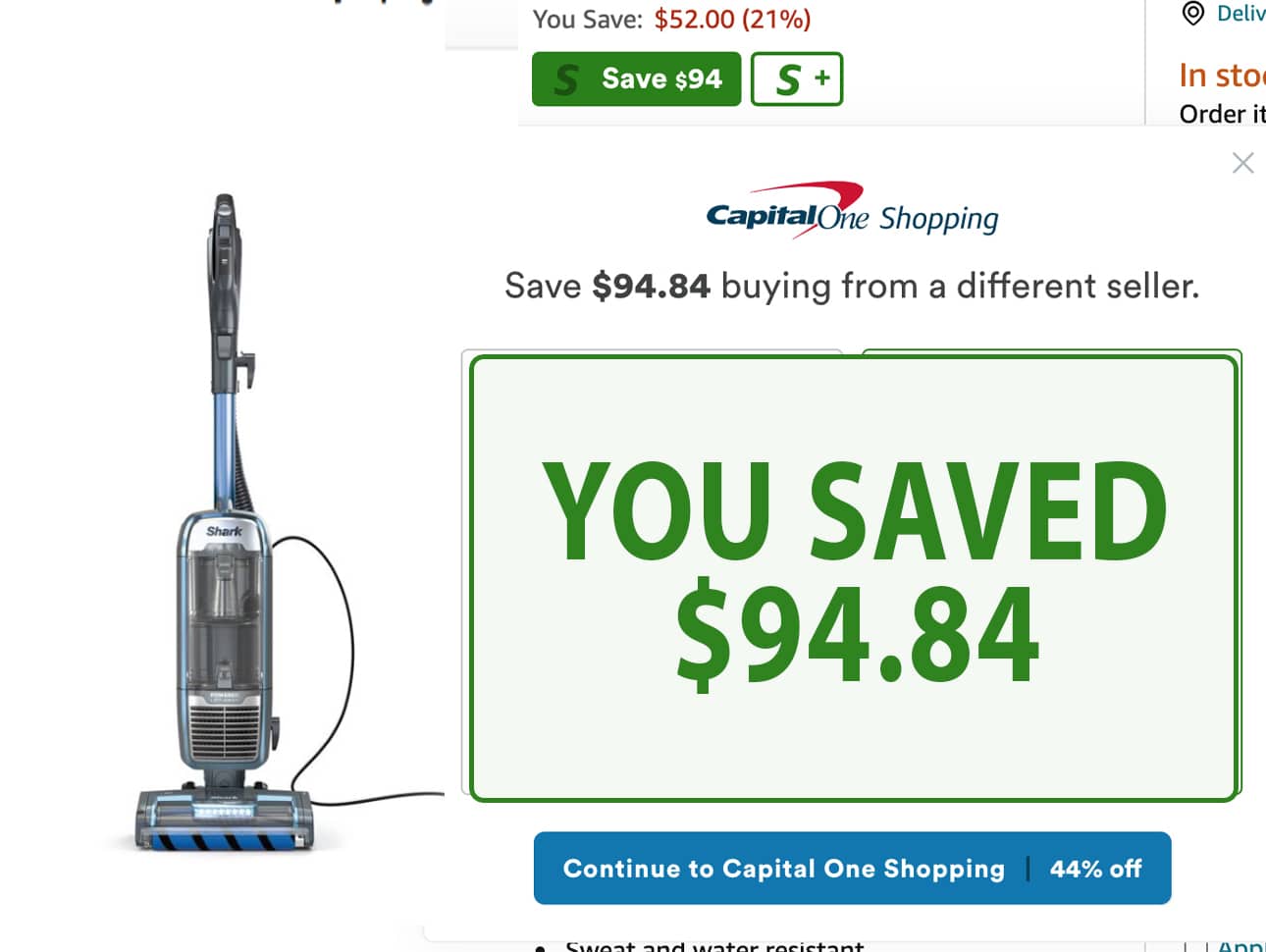
Task: Open the green-outlined S plus button
Action: (797, 79)
